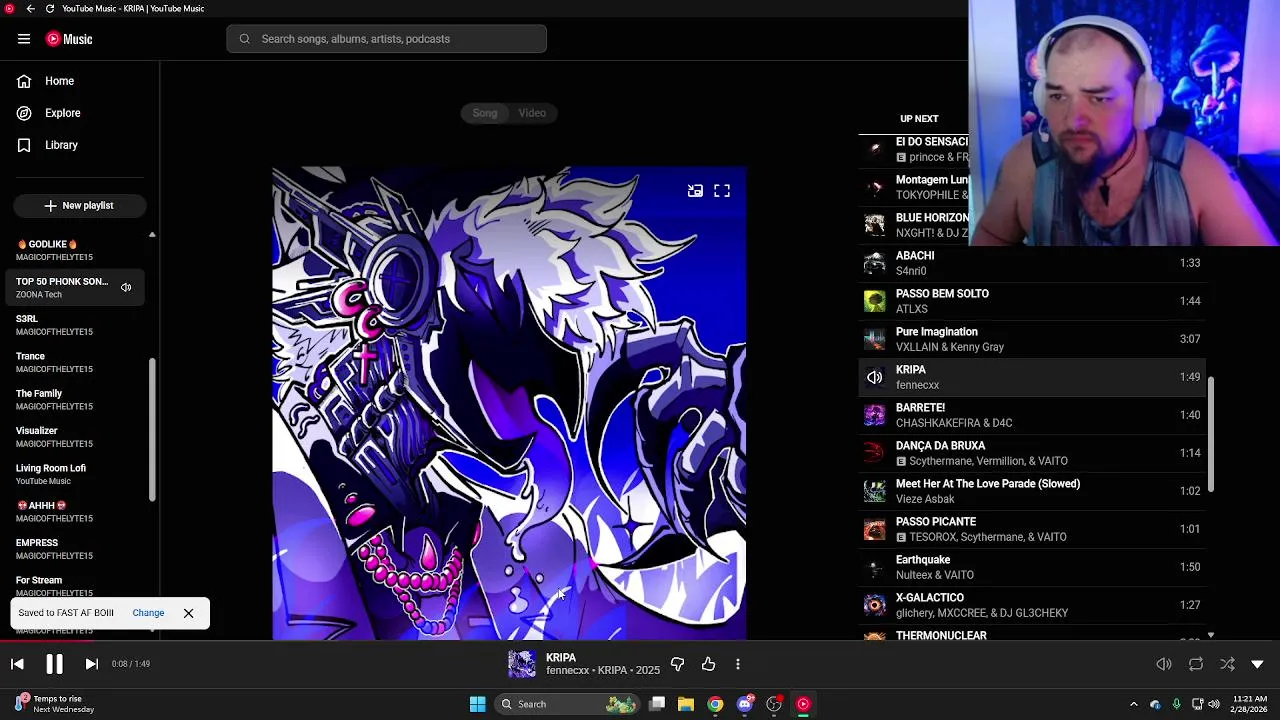
Task: Click the search songs, albums, artists field
Action: 386,39
